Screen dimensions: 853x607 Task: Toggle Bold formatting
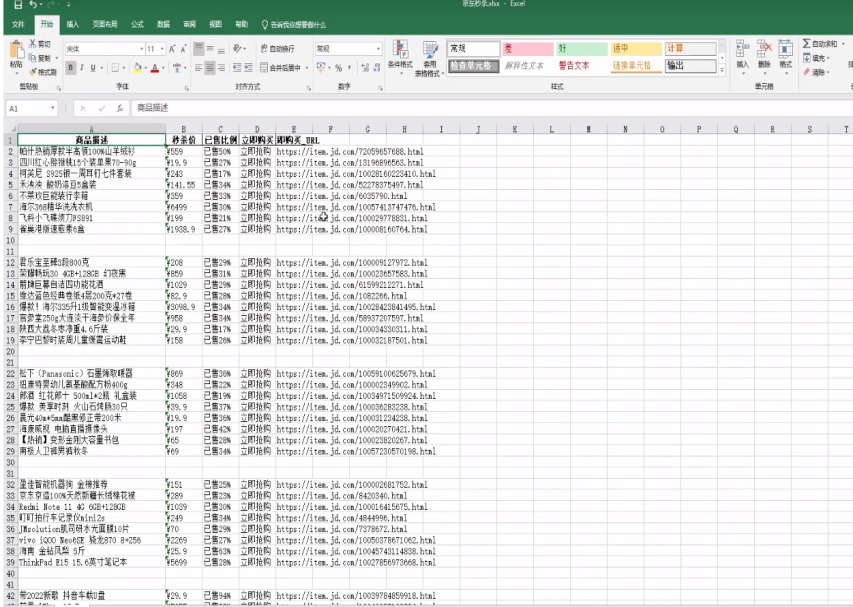pyautogui.click(x=71, y=68)
